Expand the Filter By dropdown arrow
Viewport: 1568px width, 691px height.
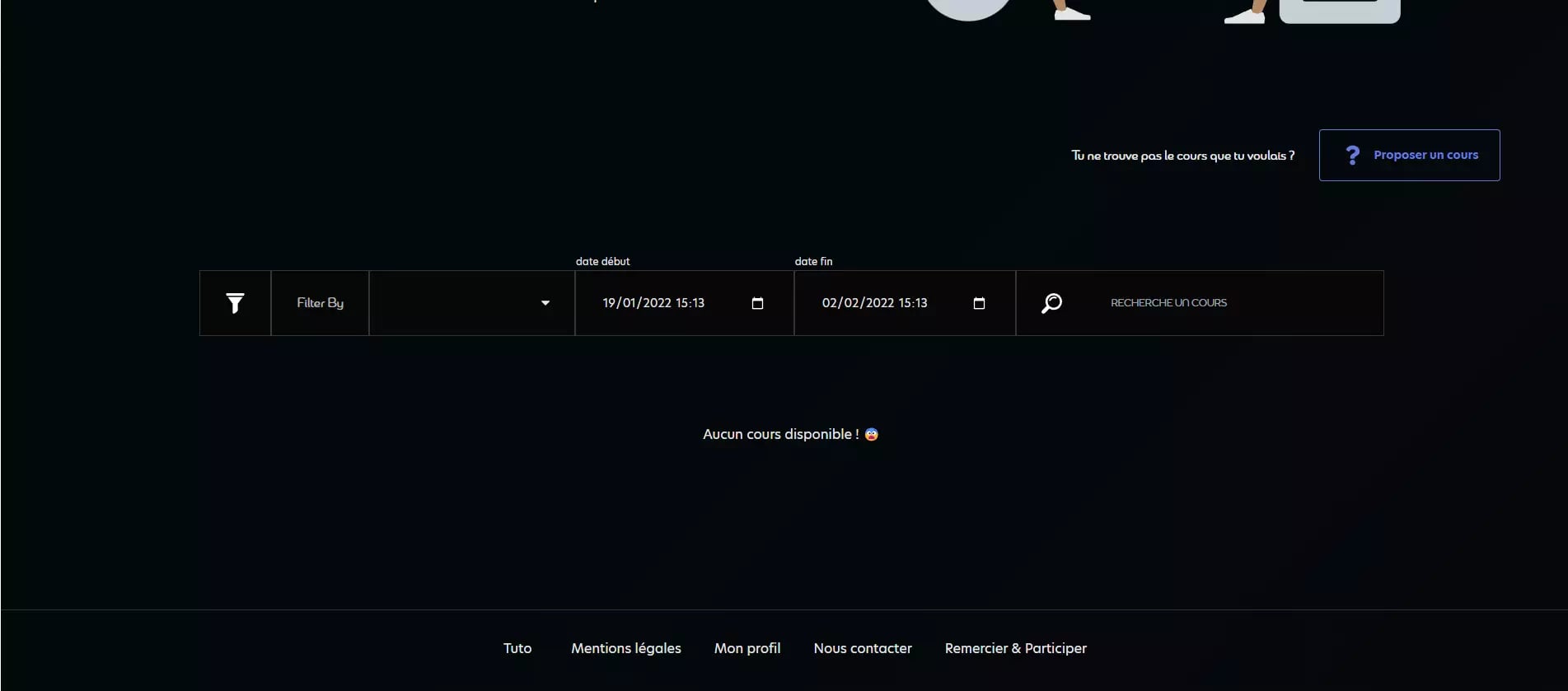pos(545,303)
